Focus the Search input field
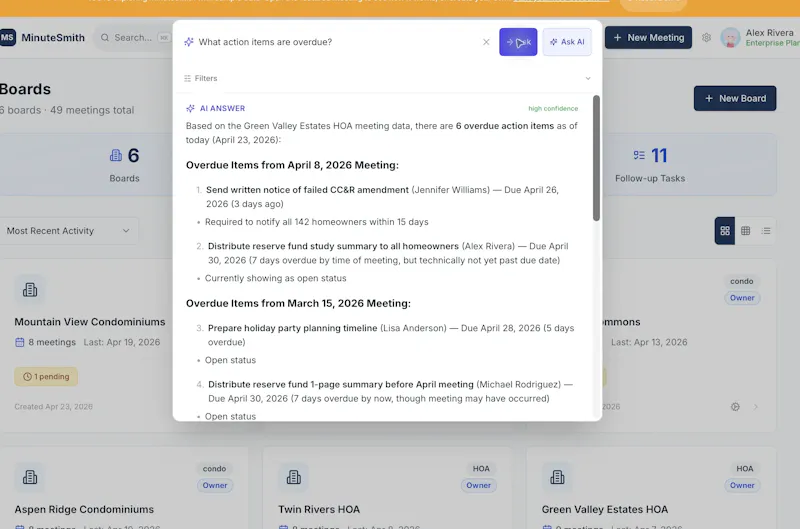The image size is (800, 529). 133,37
